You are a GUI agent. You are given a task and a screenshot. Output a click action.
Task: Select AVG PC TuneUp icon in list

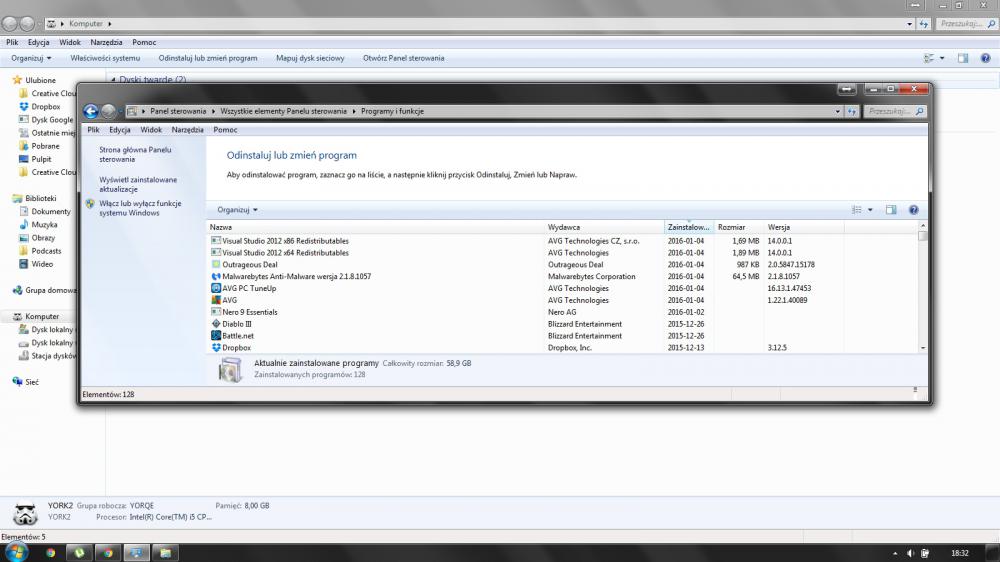(216, 288)
